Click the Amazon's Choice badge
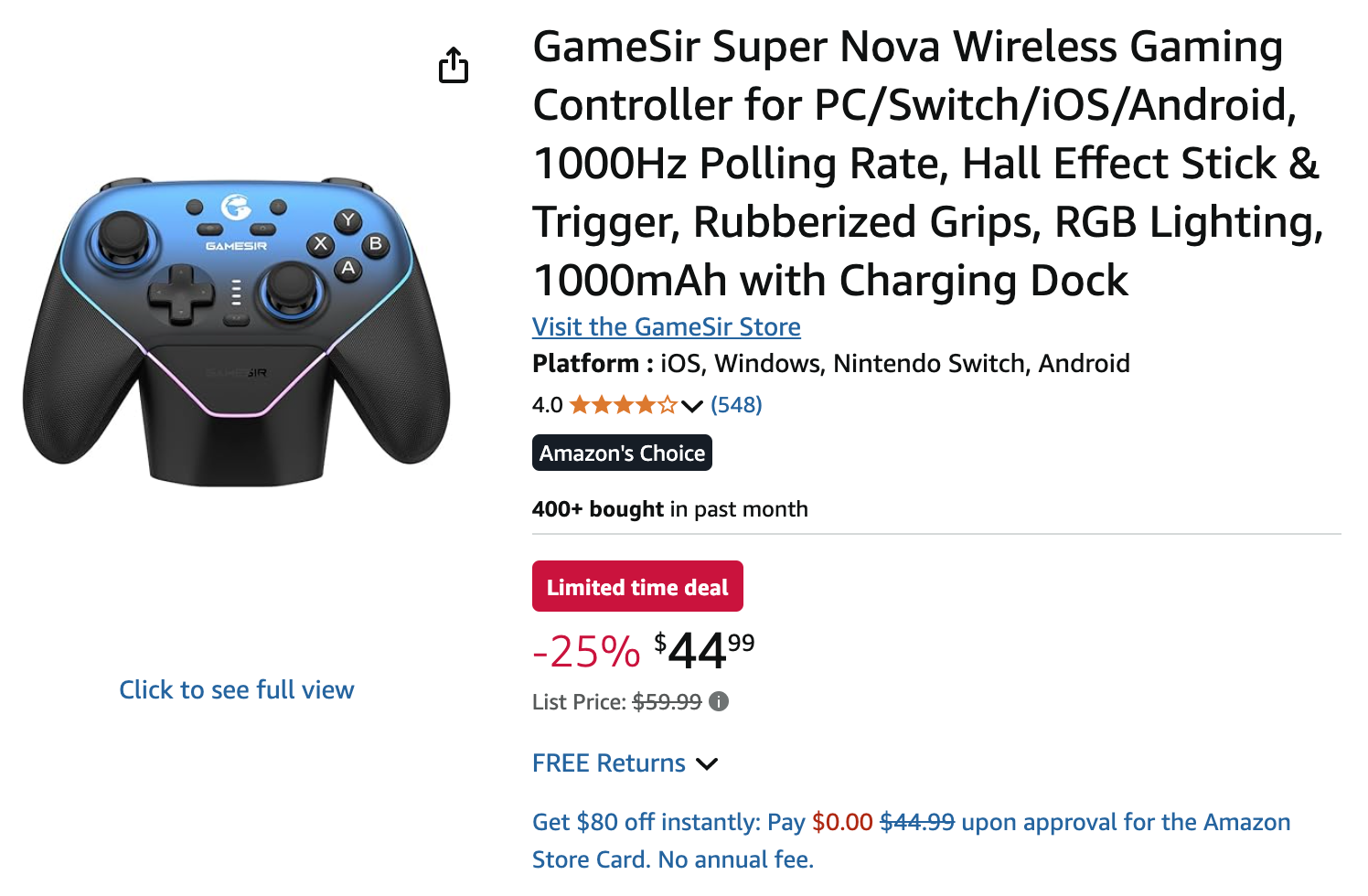The height and width of the screenshot is (896, 1368). pyautogui.click(x=622, y=453)
